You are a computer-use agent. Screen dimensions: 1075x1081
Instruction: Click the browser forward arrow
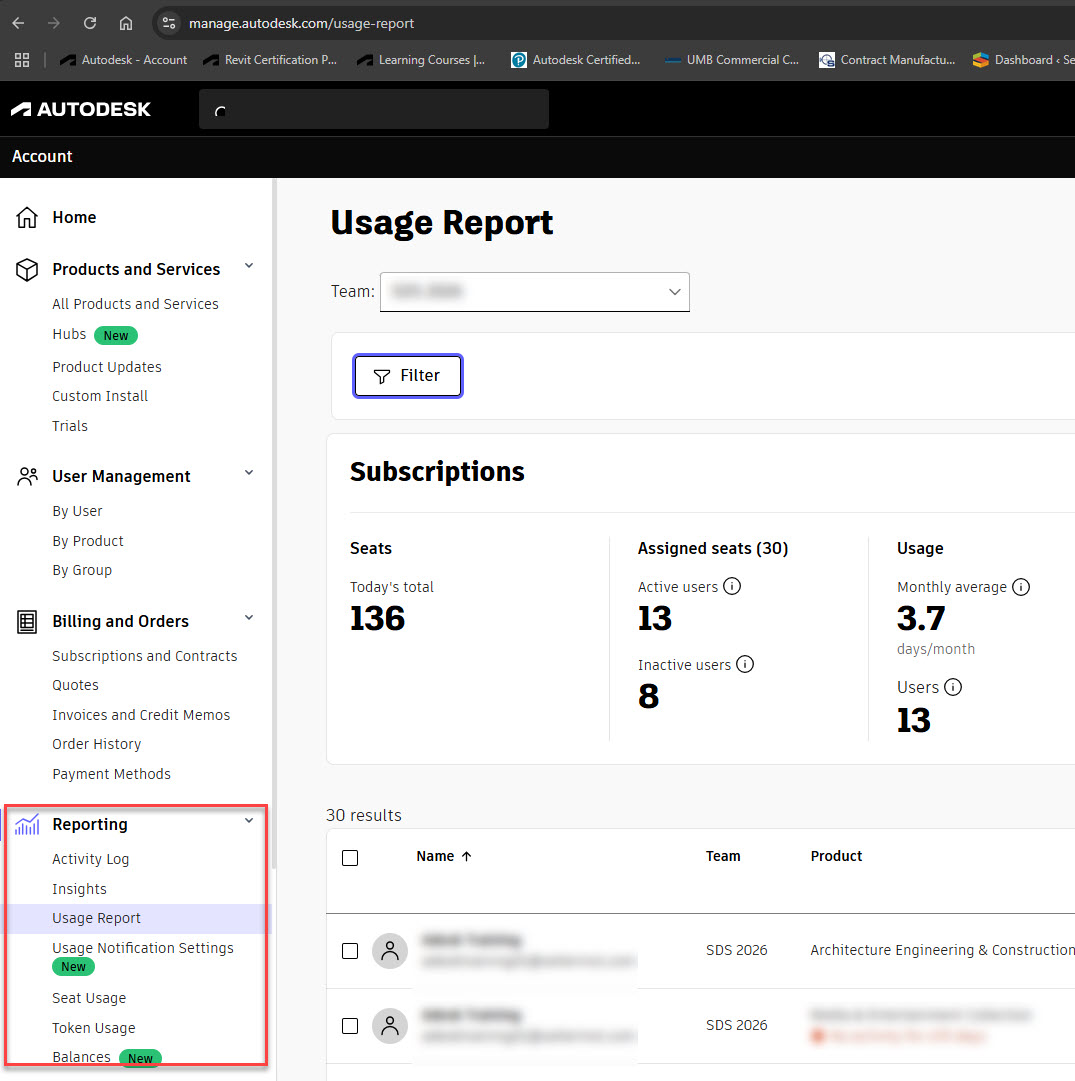click(x=54, y=23)
